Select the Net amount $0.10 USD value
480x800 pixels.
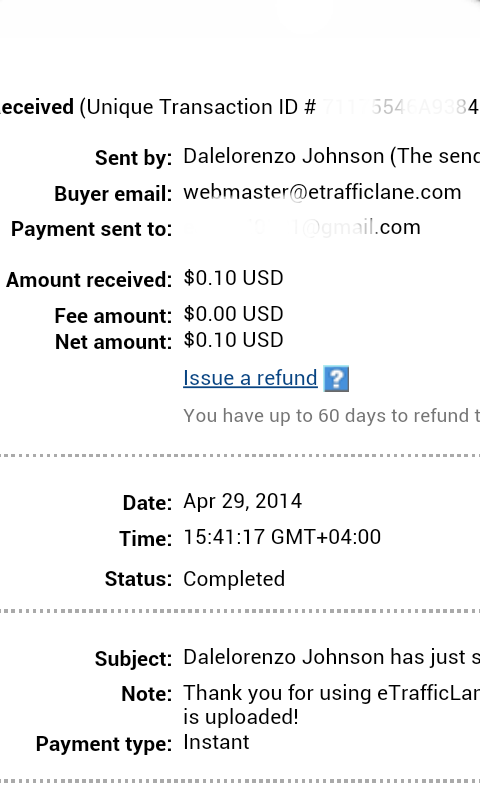click(x=233, y=340)
